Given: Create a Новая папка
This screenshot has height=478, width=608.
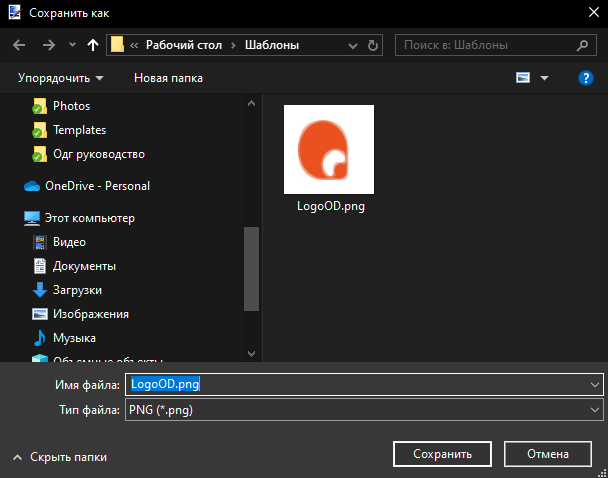Looking at the screenshot, I should [168, 78].
